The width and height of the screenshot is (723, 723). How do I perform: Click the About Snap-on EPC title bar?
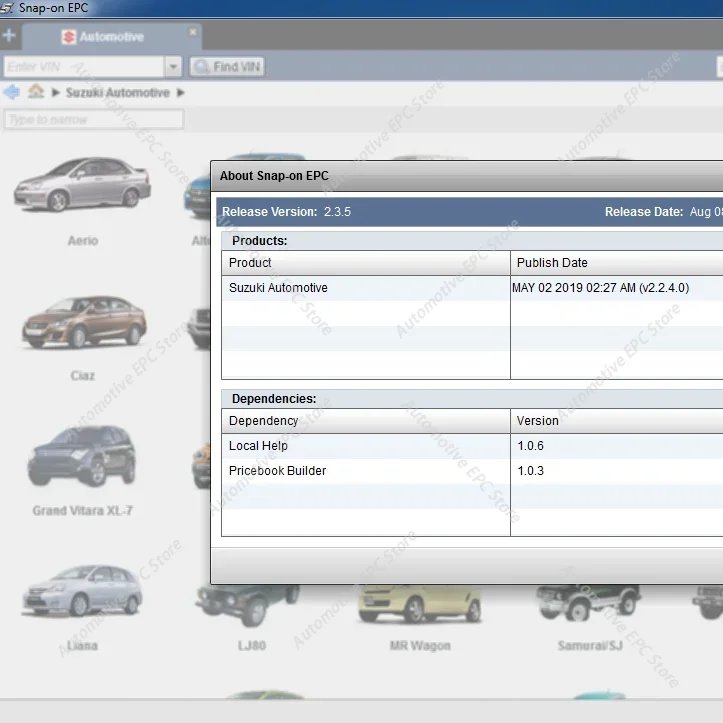point(467,176)
